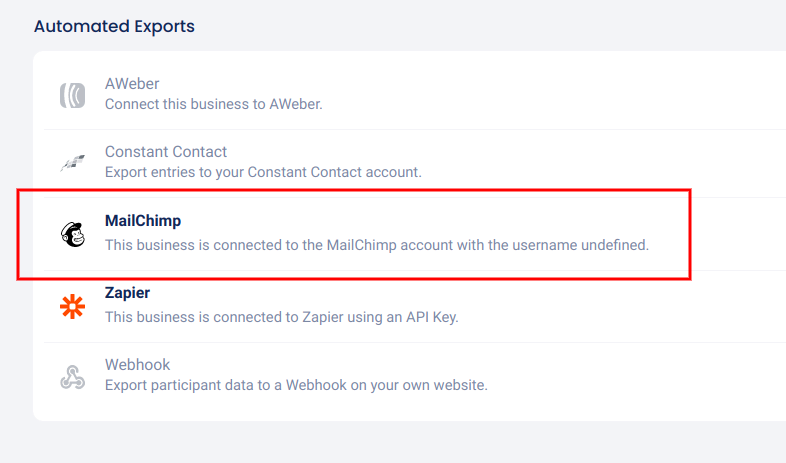This screenshot has height=463, width=786.
Task: Click the Zapier API Key description text
Action: click(x=281, y=316)
